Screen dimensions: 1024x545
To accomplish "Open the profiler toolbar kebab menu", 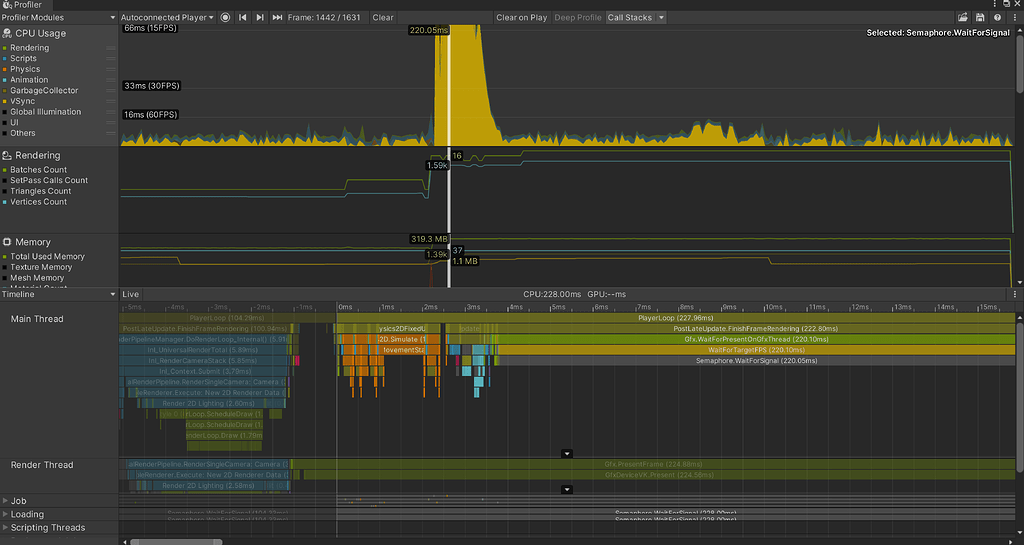I will [x=1014, y=18].
